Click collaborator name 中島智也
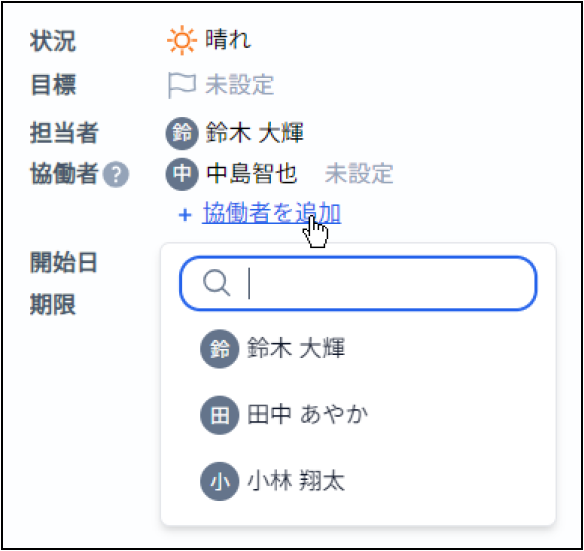 (x=252, y=174)
